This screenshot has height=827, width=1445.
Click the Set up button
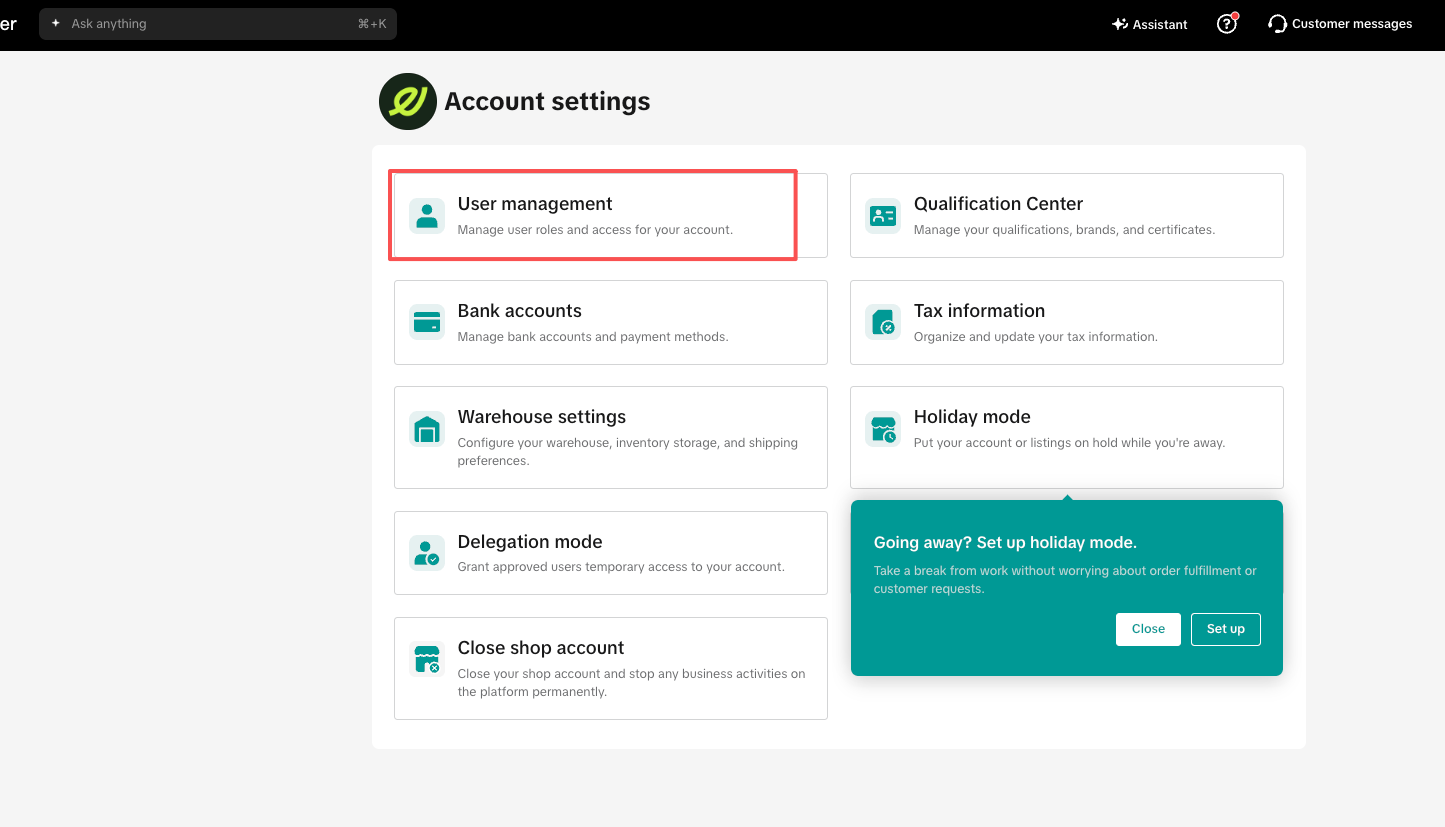point(1225,629)
